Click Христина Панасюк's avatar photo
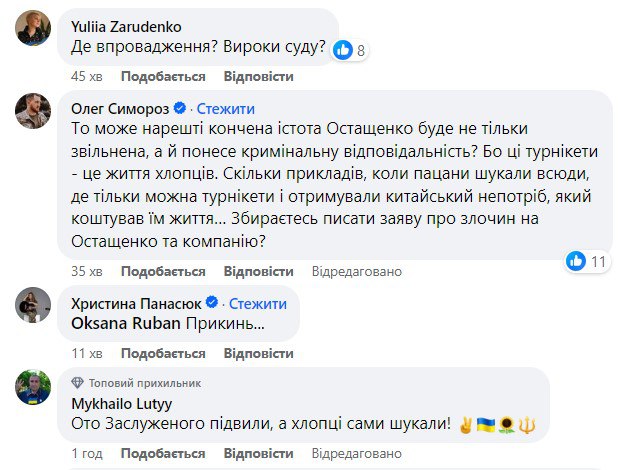The width and height of the screenshot is (642, 470). click(x=31, y=307)
